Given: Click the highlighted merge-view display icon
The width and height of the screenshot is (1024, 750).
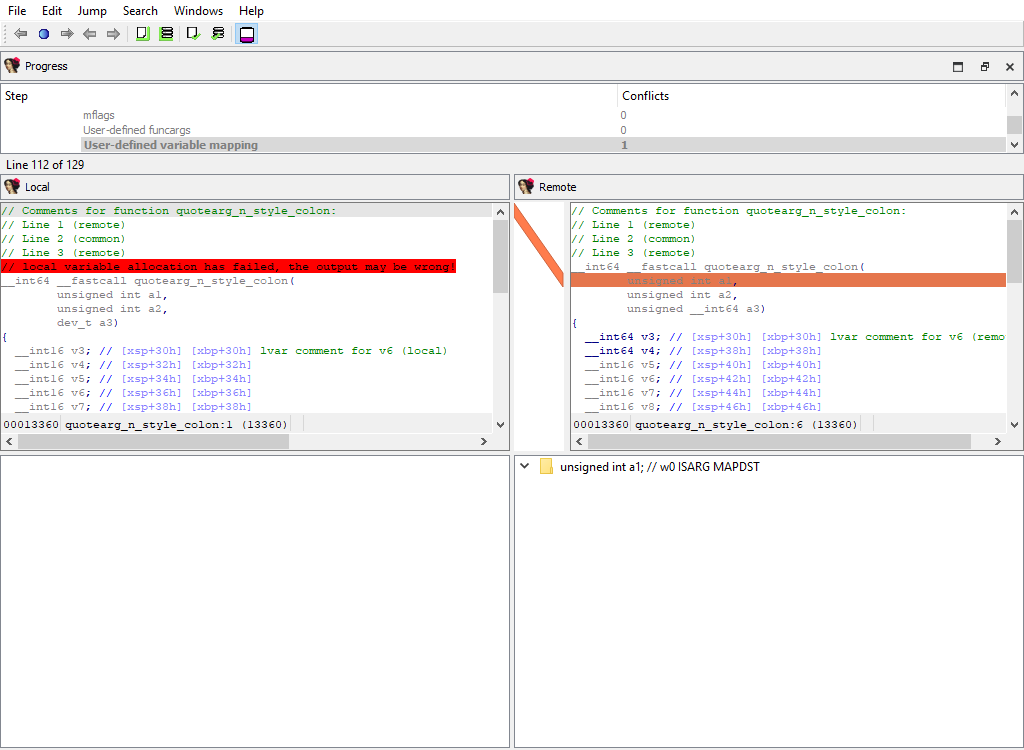Looking at the screenshot, I should (245, 33).
